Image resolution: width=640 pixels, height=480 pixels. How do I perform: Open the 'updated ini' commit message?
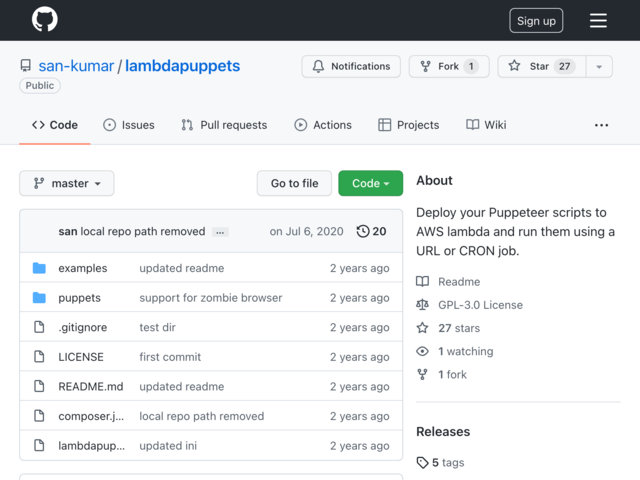[x=168, y=445]
